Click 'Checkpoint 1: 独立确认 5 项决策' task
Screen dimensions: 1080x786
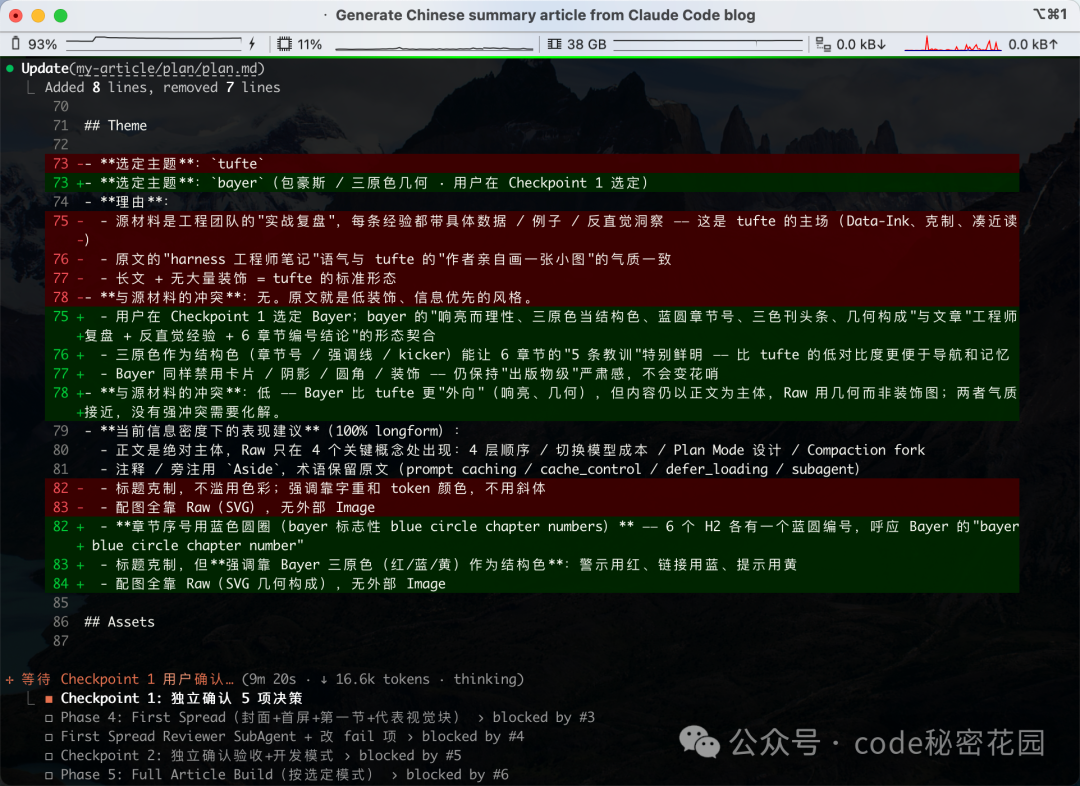[181, 699]
